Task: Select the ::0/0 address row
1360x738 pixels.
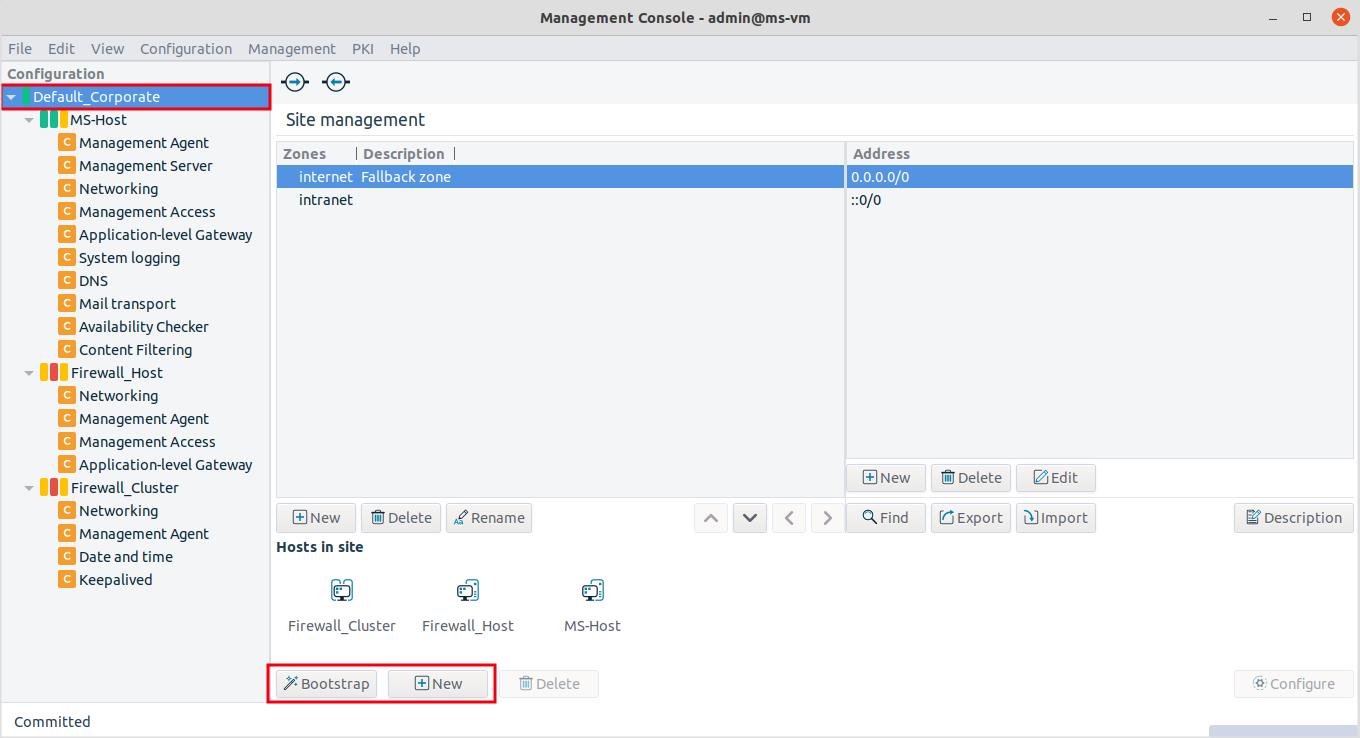Action: (1100, 200)
